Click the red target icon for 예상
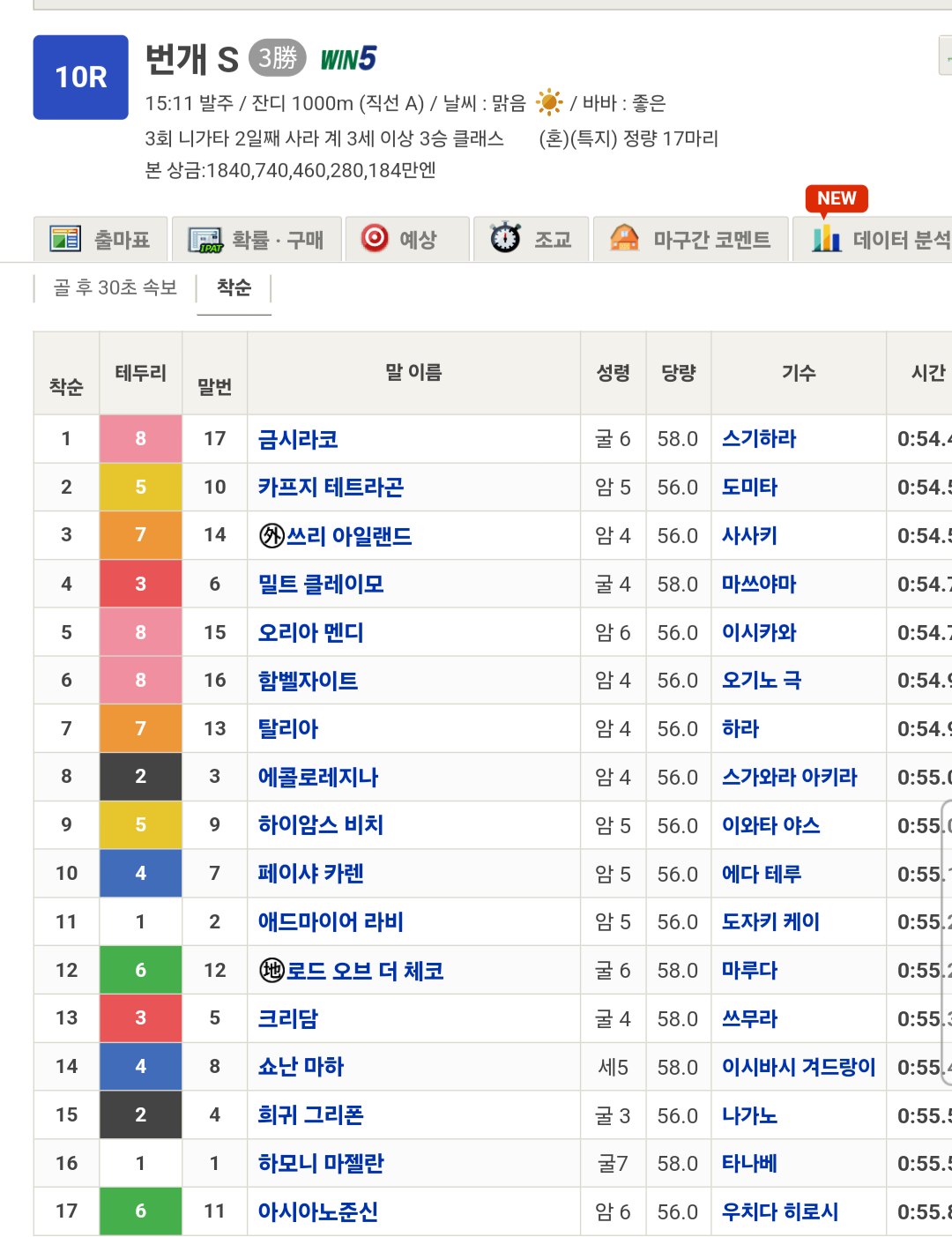Image resolution: width=952 pixels, height=1237 pixels. pos(375,238)
